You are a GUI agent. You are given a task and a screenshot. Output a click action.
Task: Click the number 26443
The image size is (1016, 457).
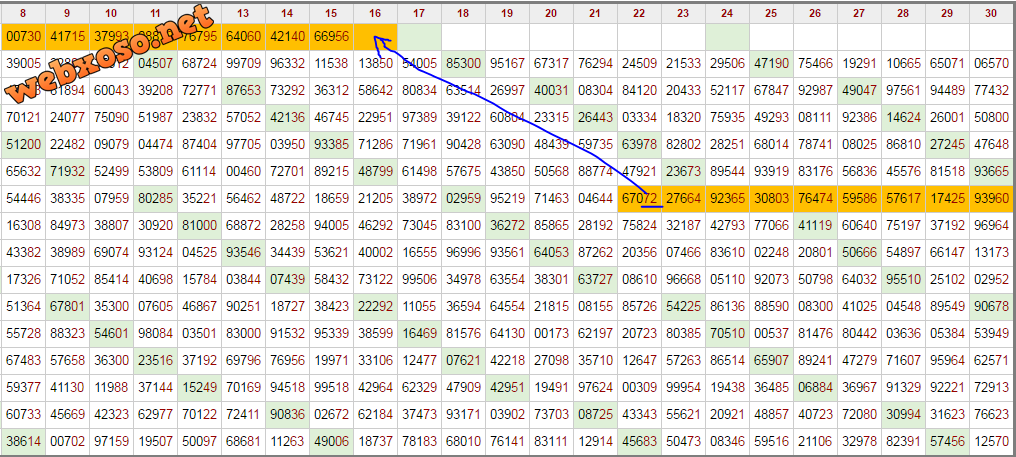595,118
